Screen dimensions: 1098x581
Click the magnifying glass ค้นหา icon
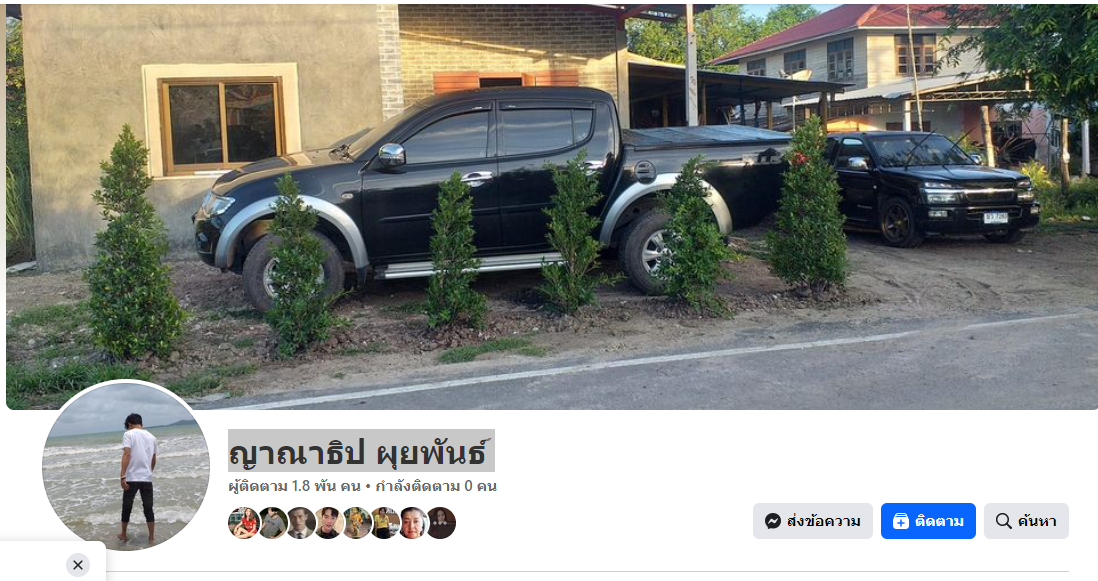(1003, 522)
